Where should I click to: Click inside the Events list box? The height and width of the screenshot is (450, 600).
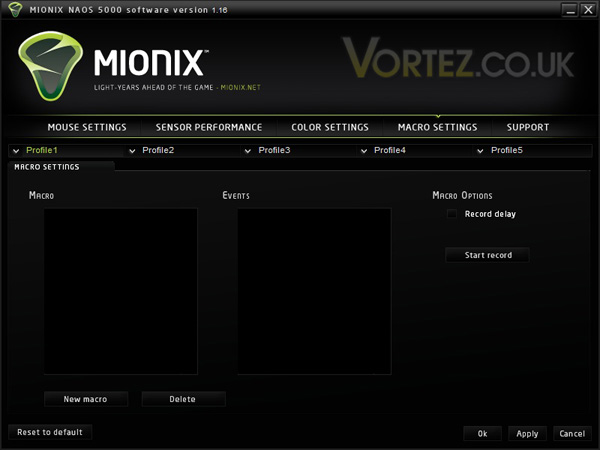(314, 291)
